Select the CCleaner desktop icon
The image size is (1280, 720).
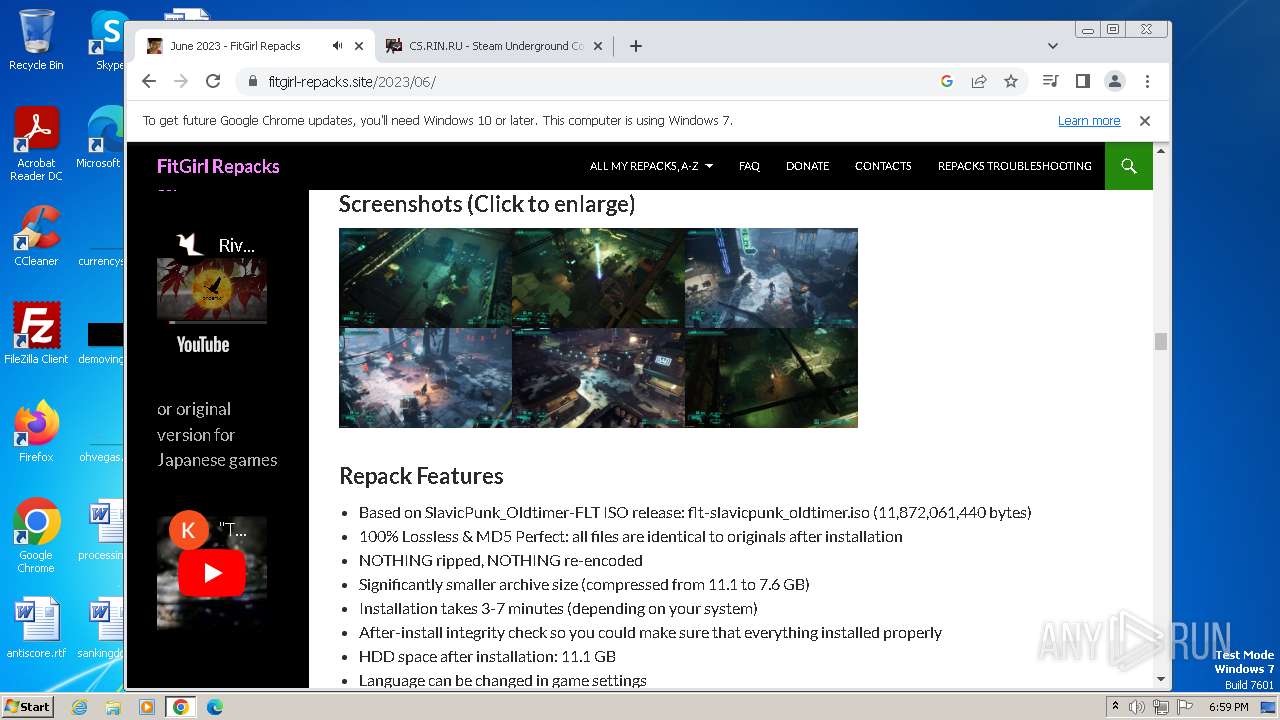tap(36, 236)
